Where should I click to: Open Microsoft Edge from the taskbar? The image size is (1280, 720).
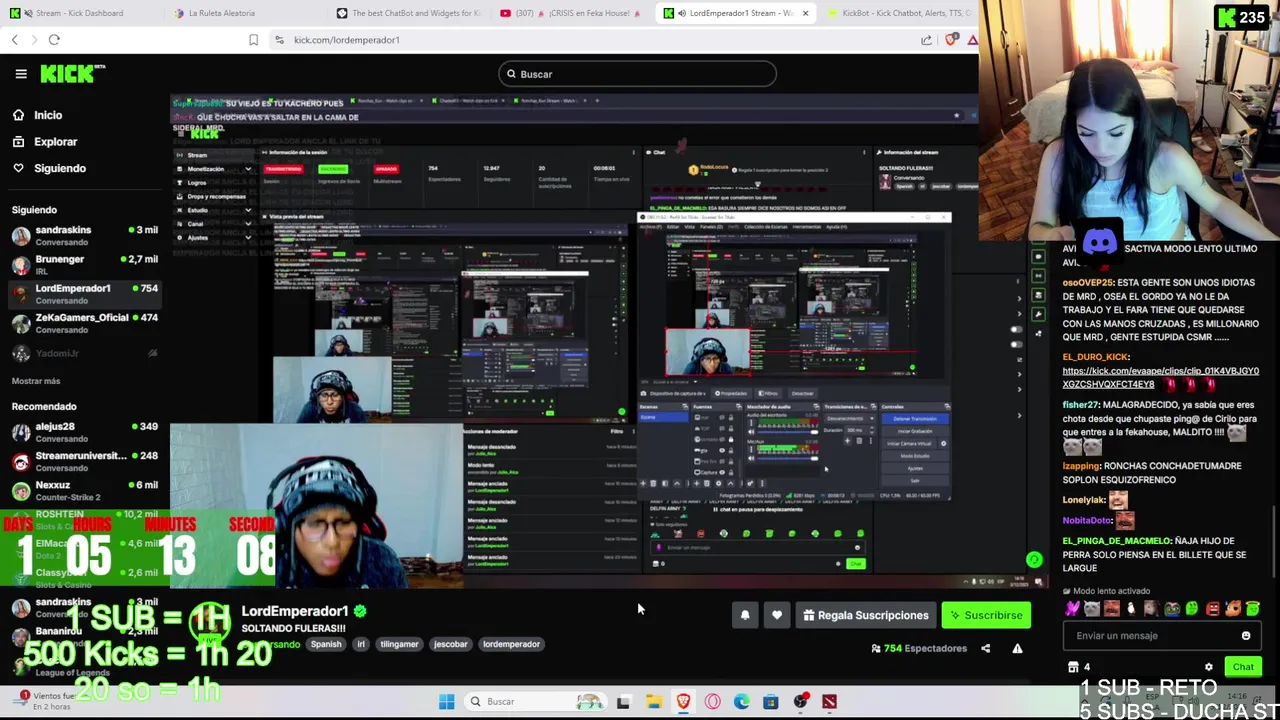pyautogui.click(x=742, y=702)
